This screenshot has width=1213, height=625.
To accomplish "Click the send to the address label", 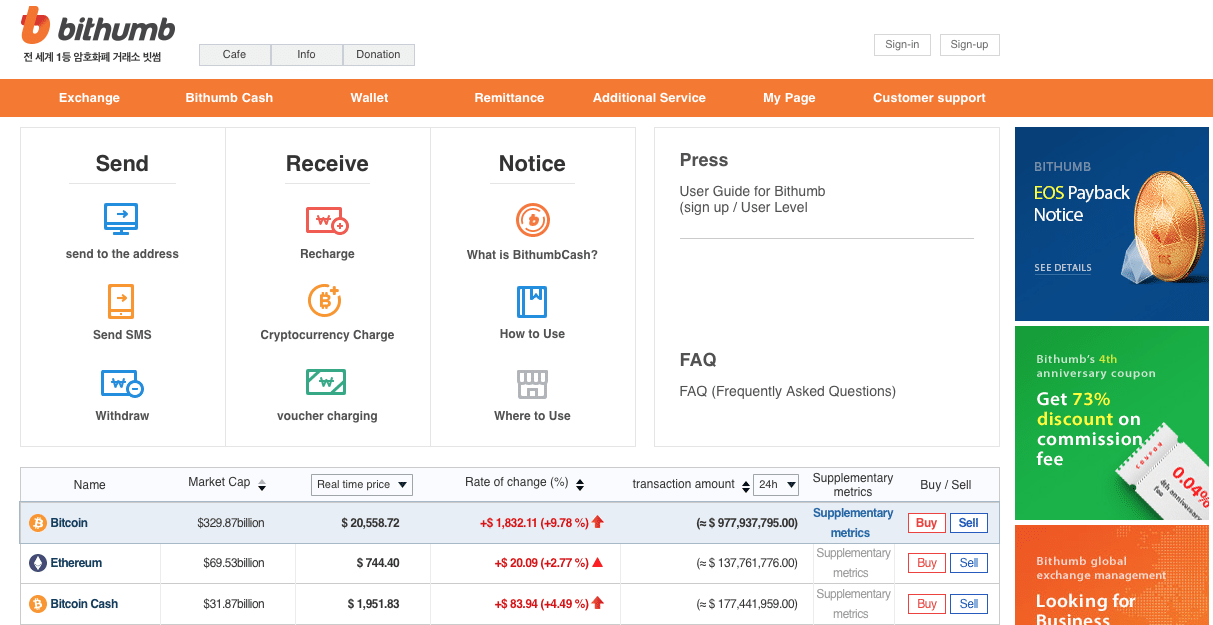I will pyautogui.click(x=122, y=254).
